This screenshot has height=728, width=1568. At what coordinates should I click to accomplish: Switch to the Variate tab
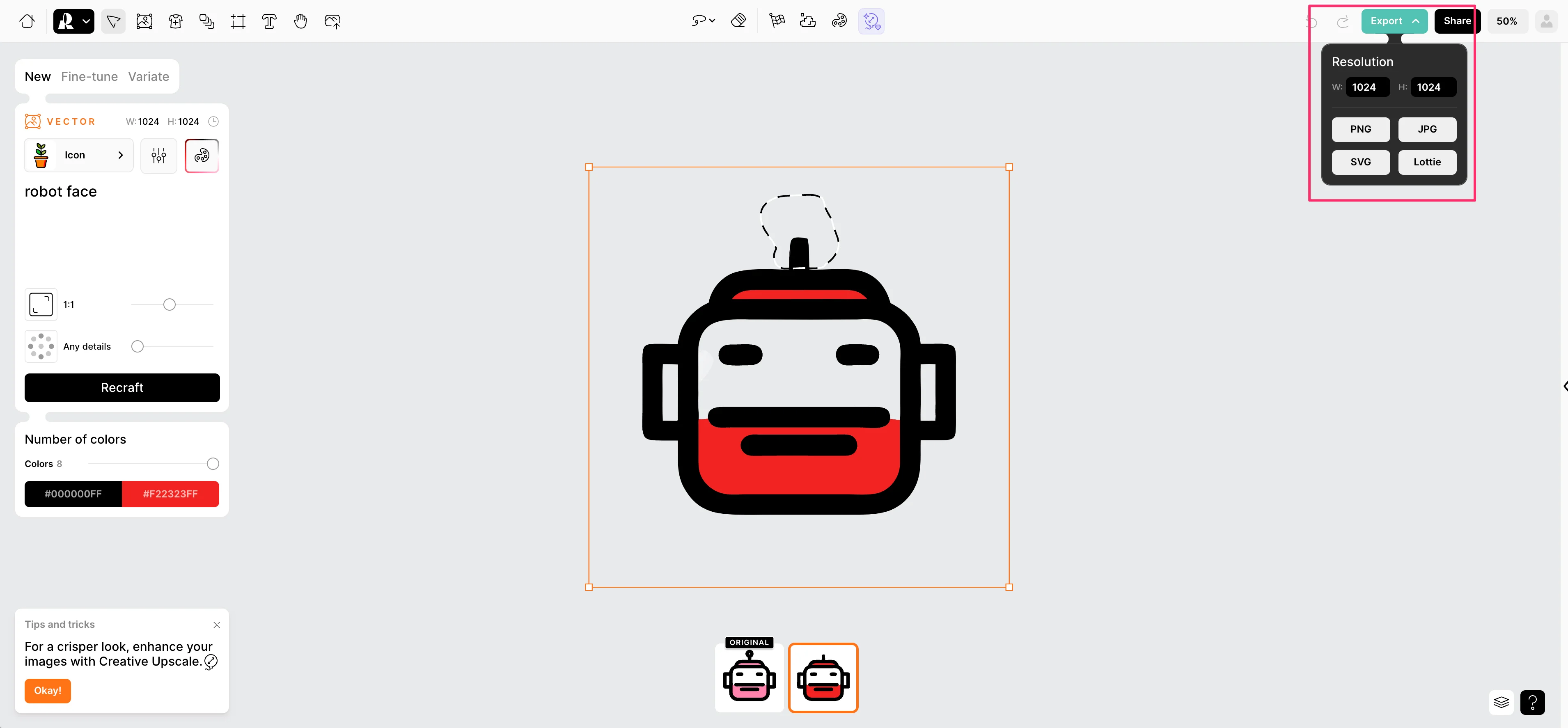point(149,77)
